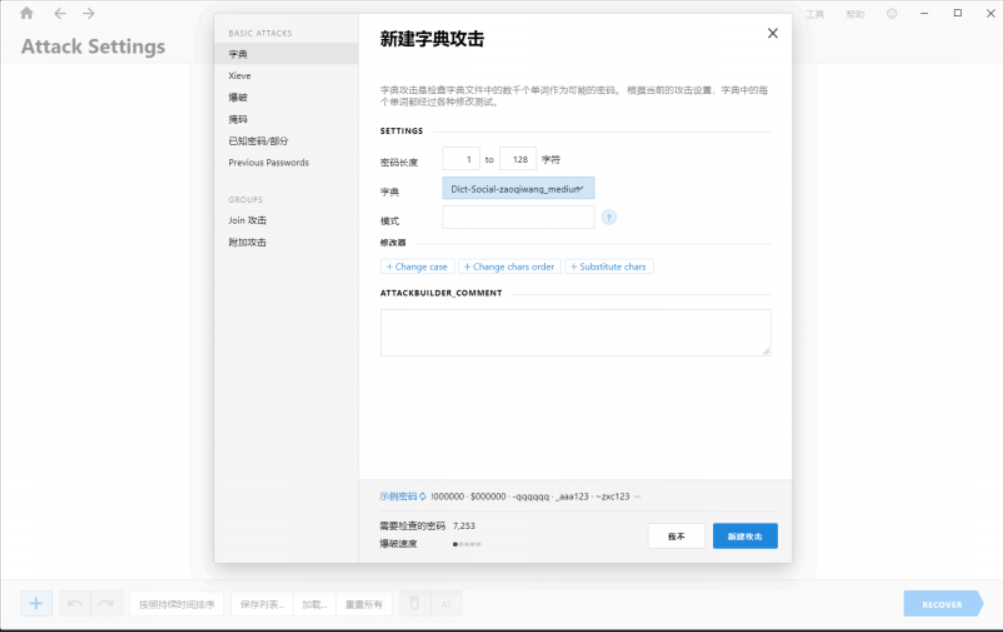Click the 示例密码 link

(x=398, y=496)
